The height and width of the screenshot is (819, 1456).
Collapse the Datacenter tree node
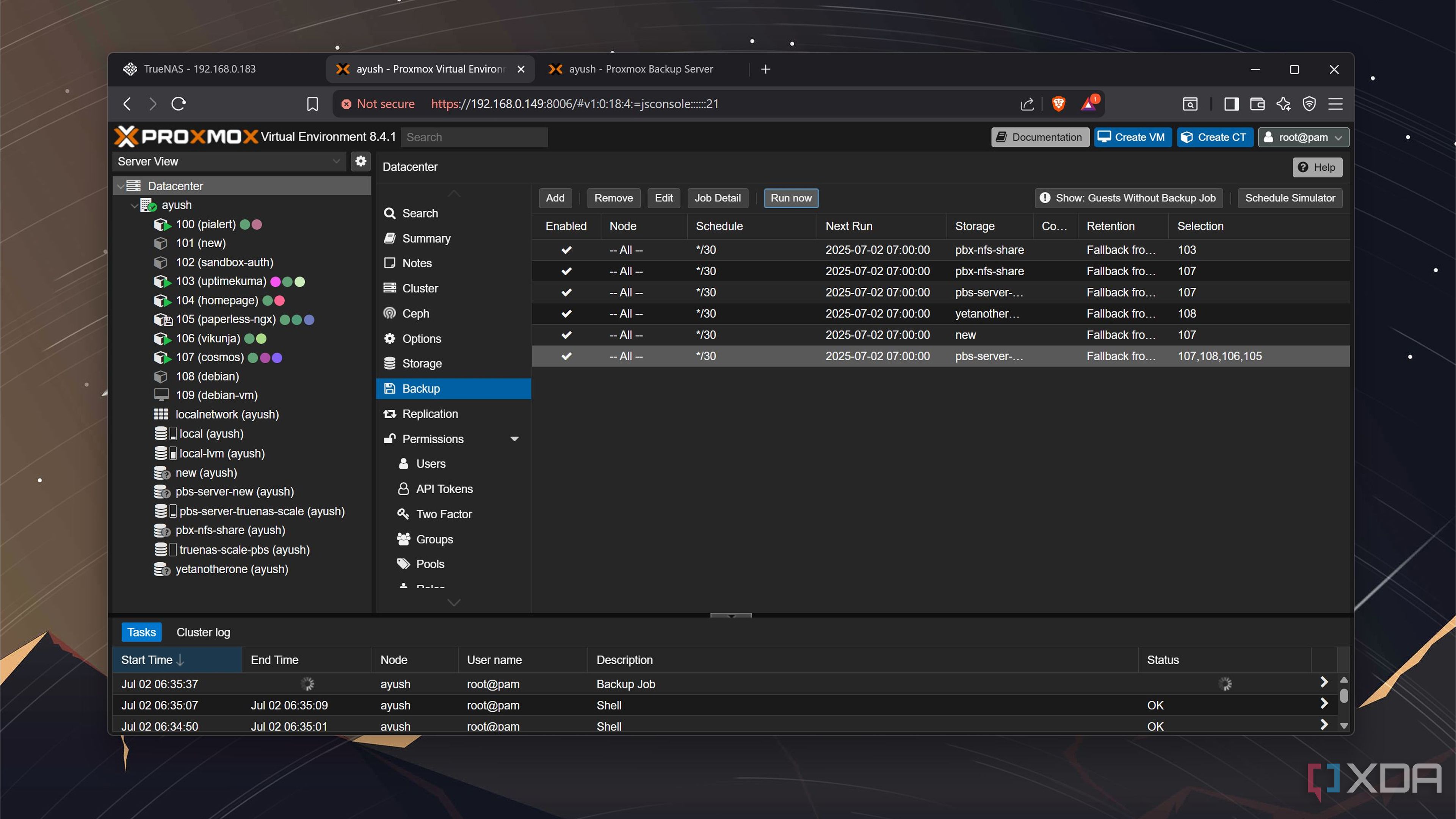(x=121, y=186)
